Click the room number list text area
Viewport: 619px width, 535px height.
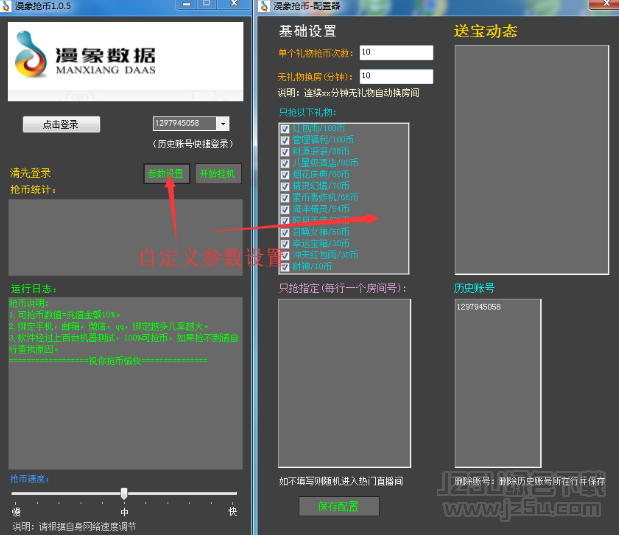tap(344, 383)
